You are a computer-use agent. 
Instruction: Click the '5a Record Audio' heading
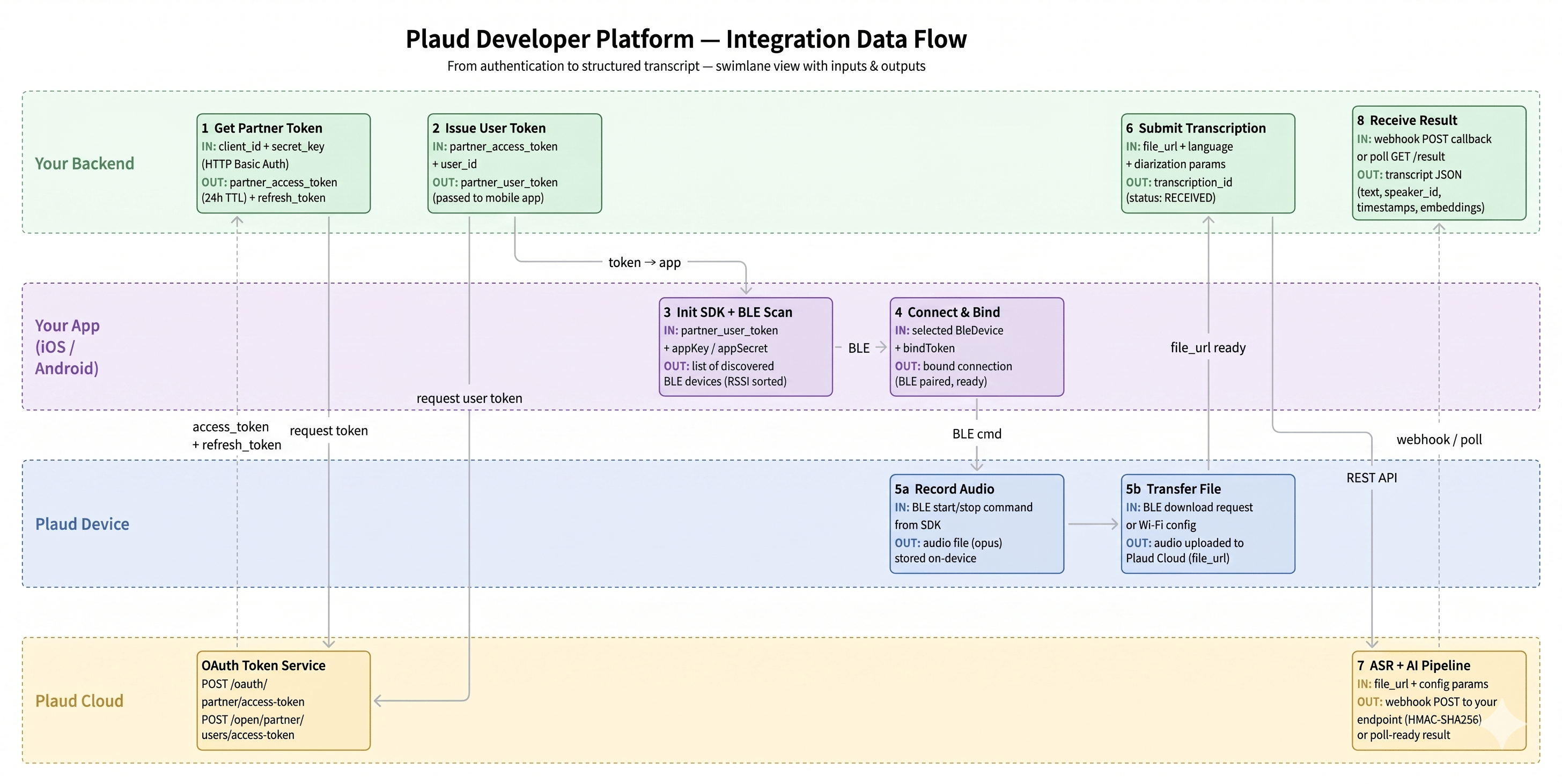tap(944, 489)
